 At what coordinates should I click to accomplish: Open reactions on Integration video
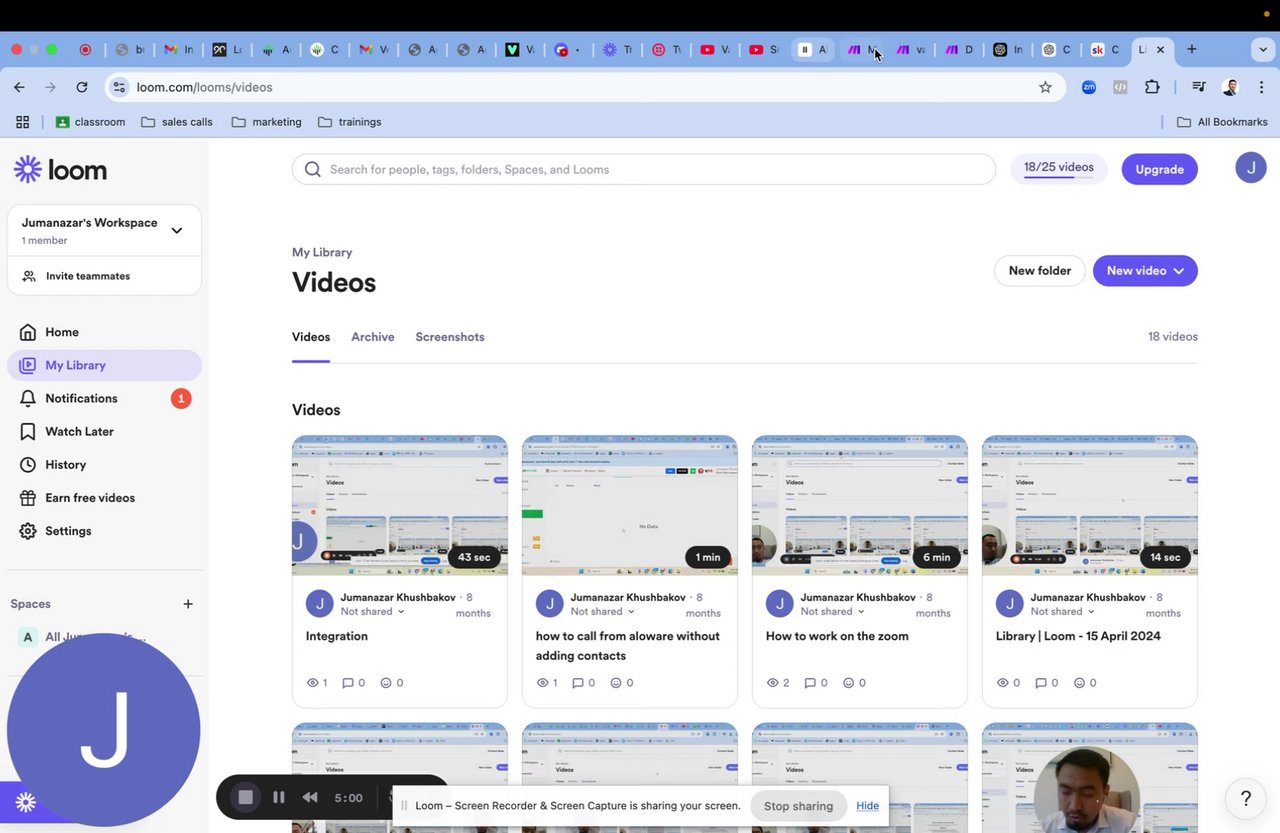tap(391, 683)
